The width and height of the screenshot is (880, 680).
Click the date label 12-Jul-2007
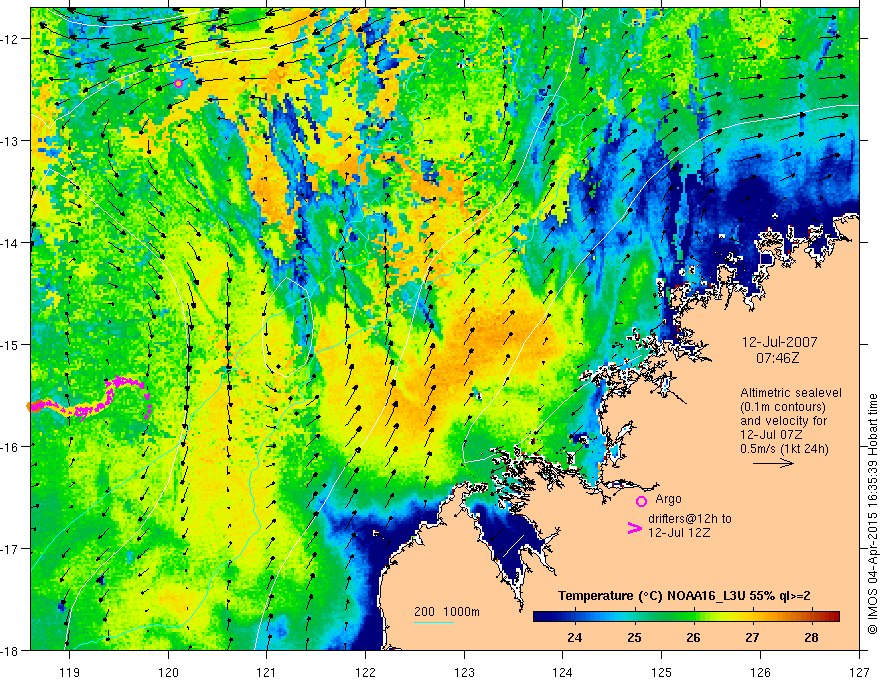780,342
